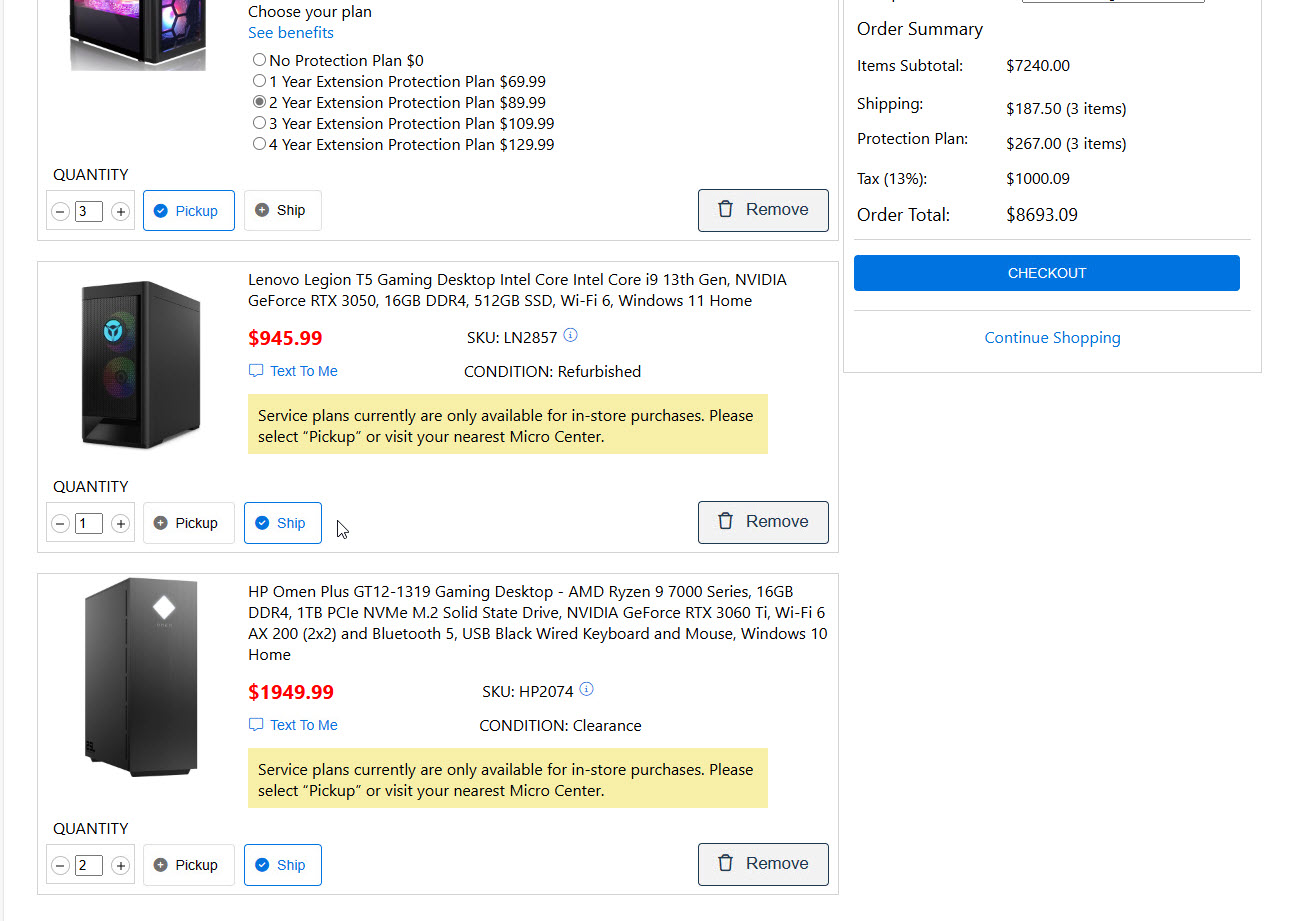Click the HP Omen desktop thumbnail
Screen dimensions: 1290x921
point(141,677)
